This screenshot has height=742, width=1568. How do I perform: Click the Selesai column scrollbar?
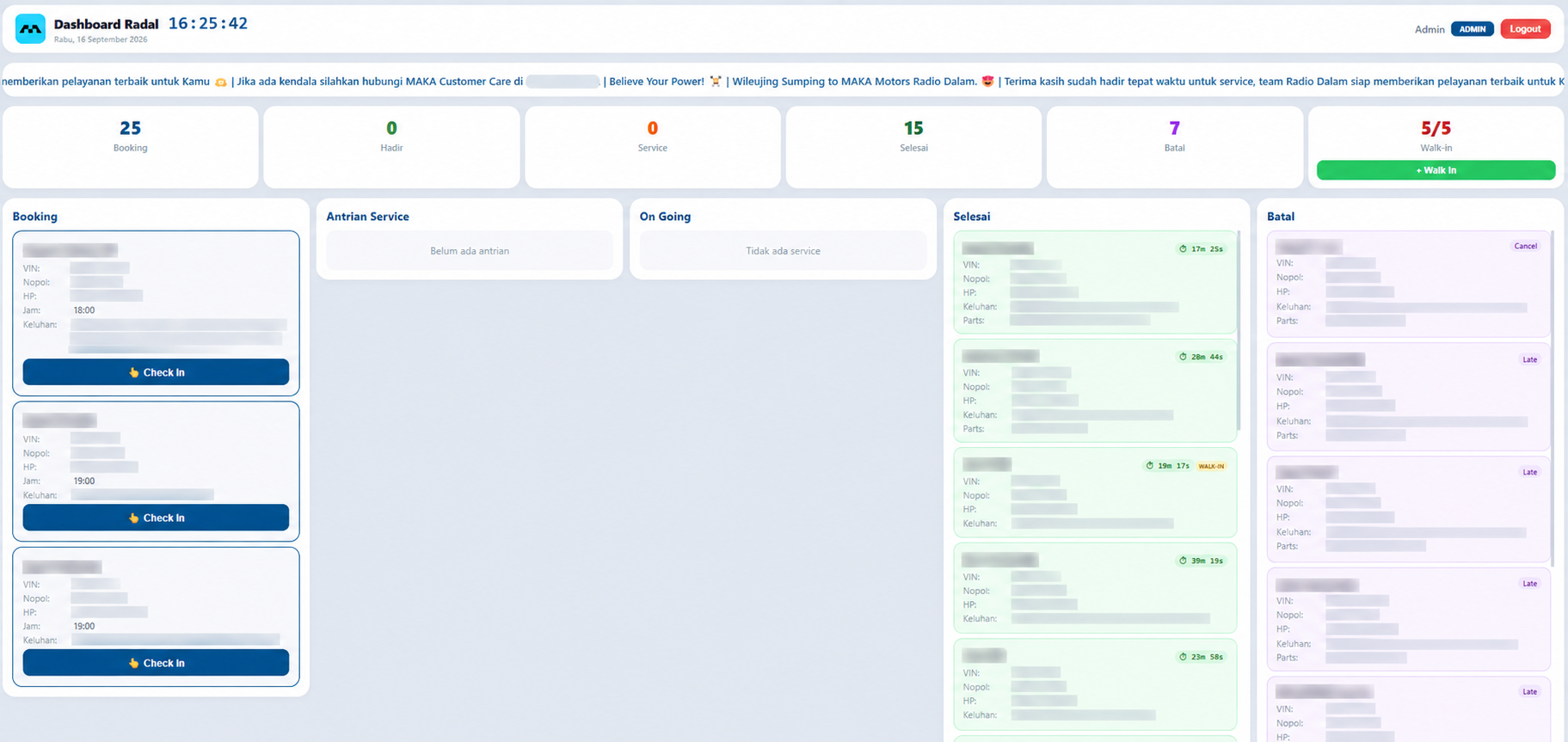(x=1239, y=330)
